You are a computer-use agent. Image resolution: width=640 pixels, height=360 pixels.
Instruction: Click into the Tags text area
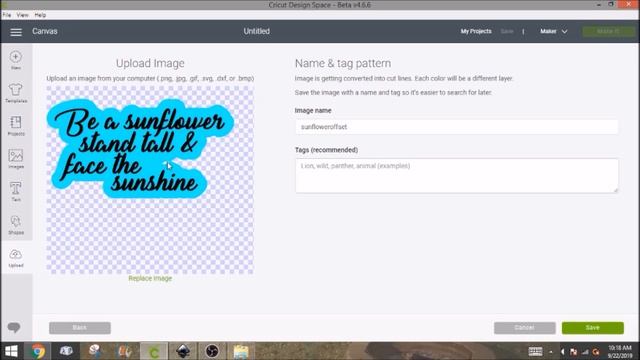456,176
